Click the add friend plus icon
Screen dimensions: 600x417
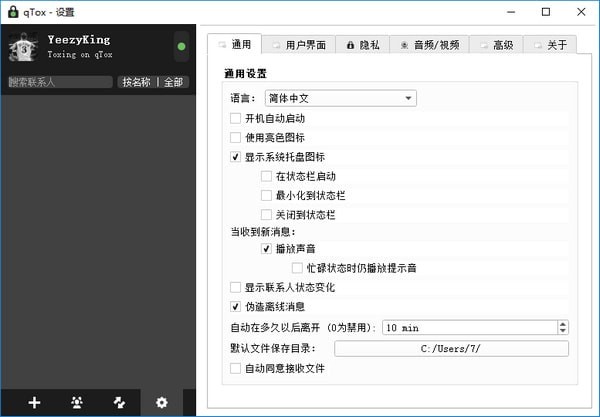coord(34,402)
